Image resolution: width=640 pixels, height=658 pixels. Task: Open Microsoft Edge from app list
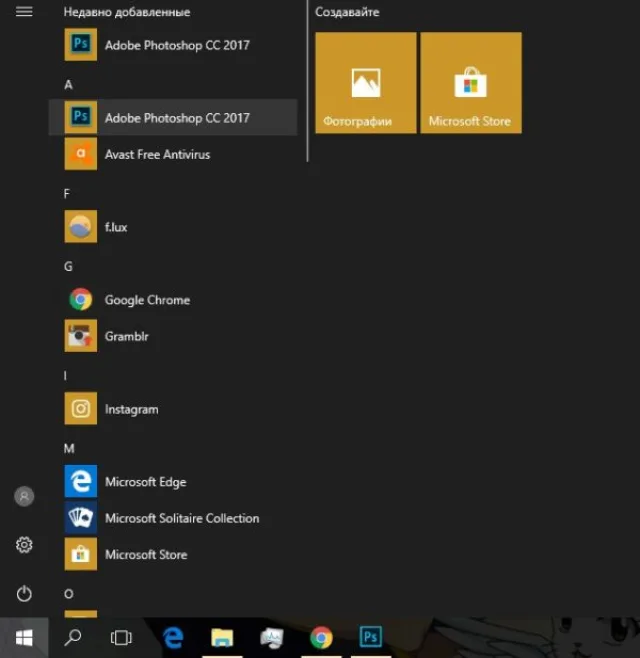pyautogui.click(x=173, y=481)
